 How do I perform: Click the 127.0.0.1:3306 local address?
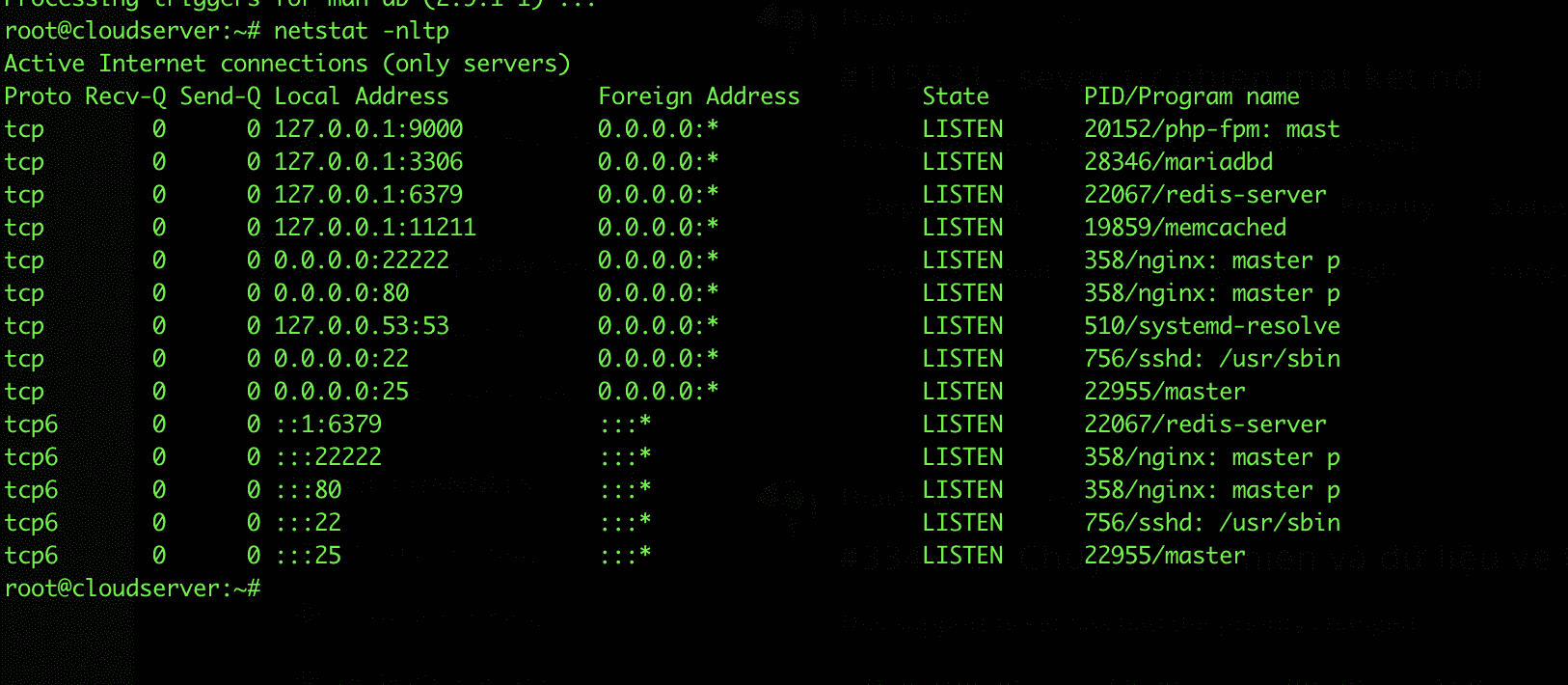tap(367, 162)
